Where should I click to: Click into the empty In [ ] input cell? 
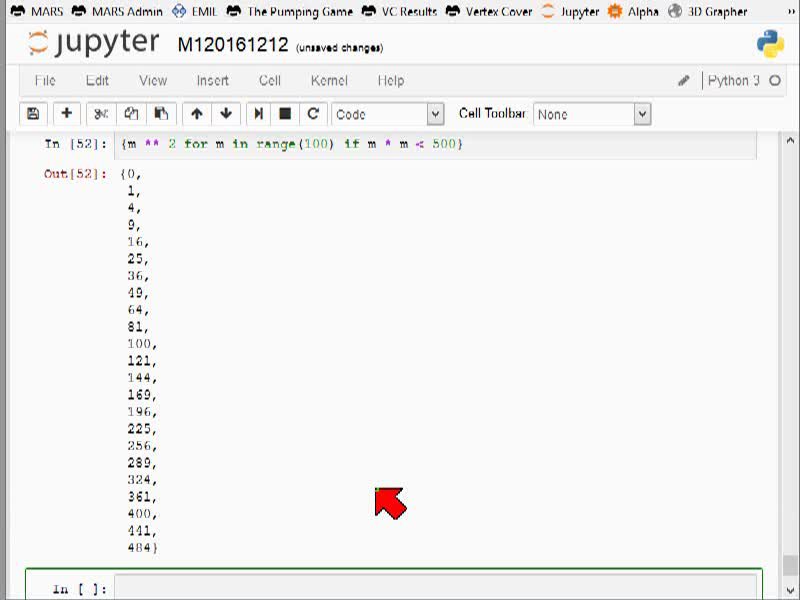coord(435,587)
